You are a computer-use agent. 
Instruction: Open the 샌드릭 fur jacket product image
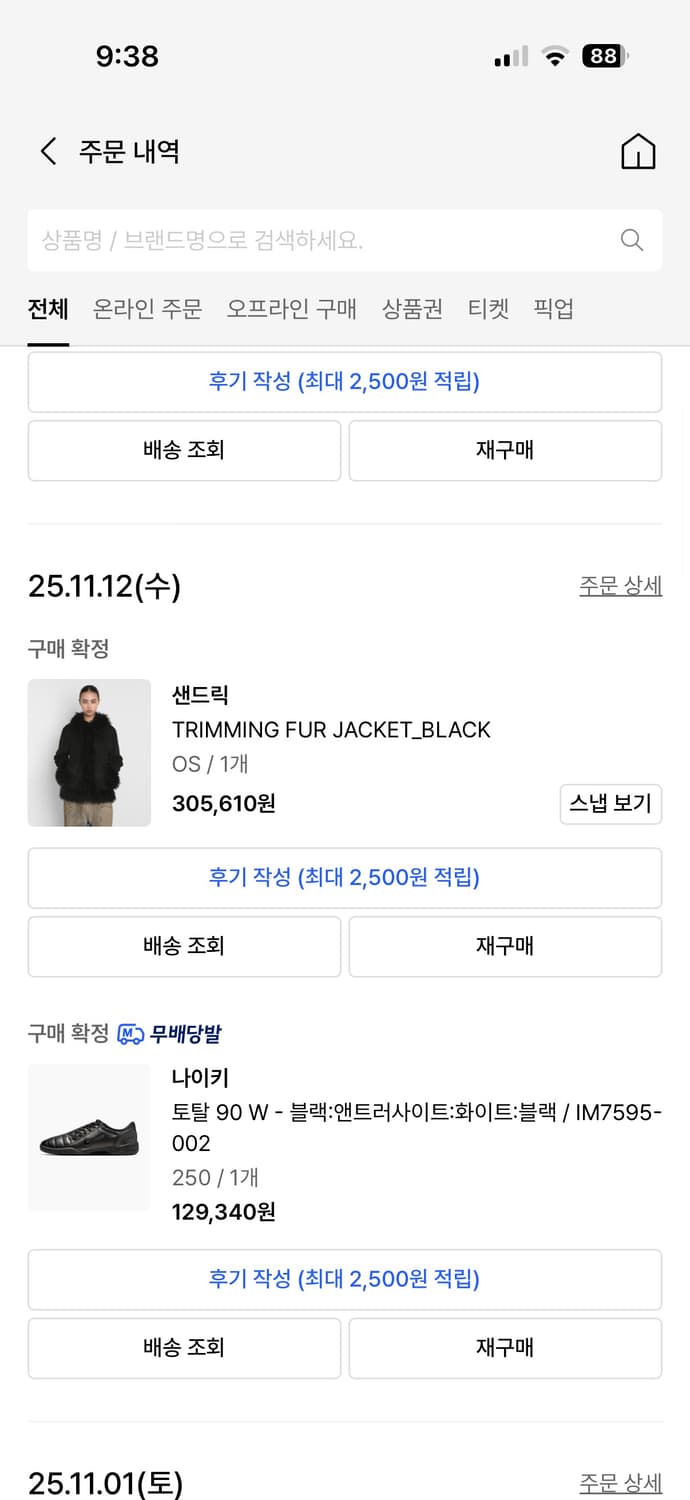(89, 753)
